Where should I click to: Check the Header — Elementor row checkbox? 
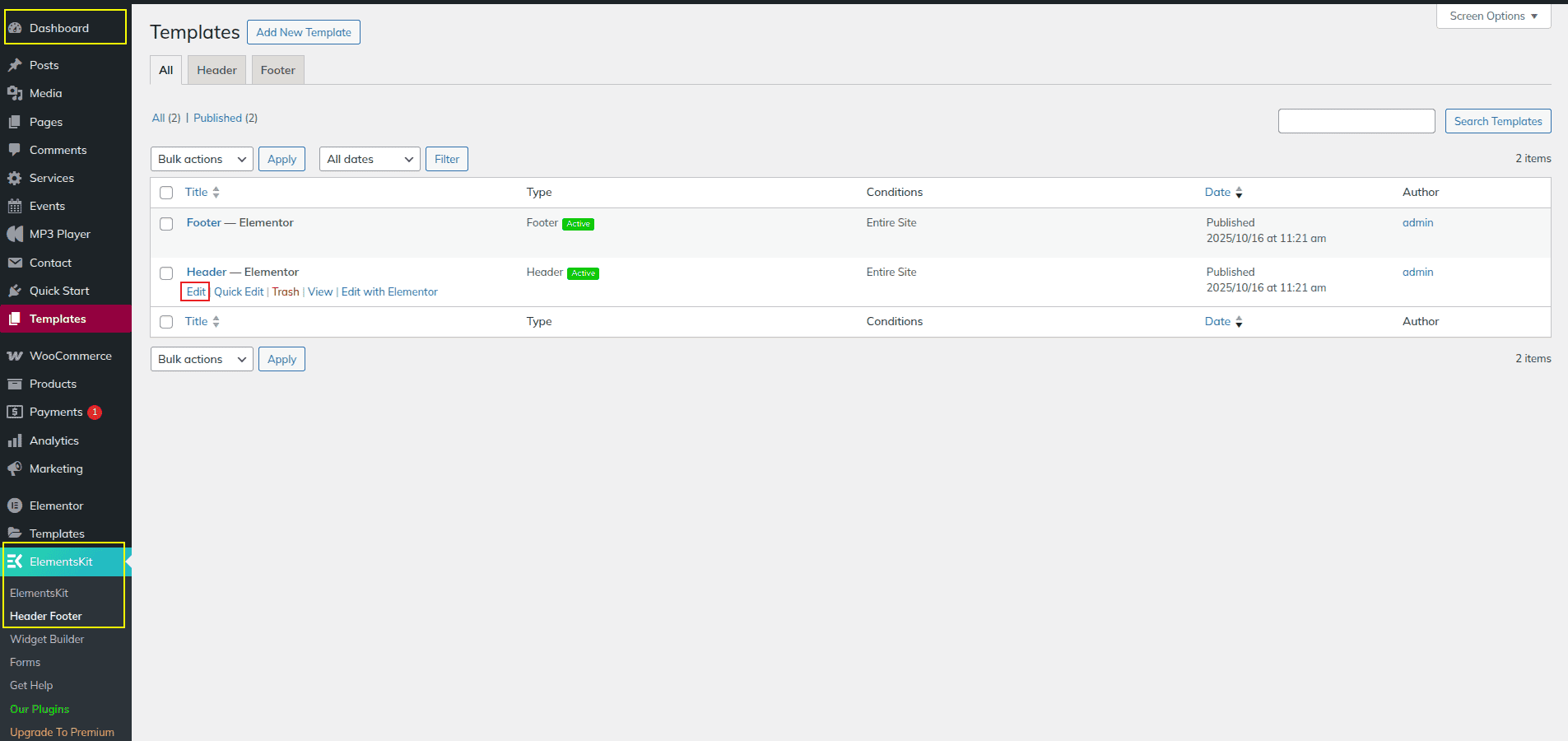tap(166, 273)
